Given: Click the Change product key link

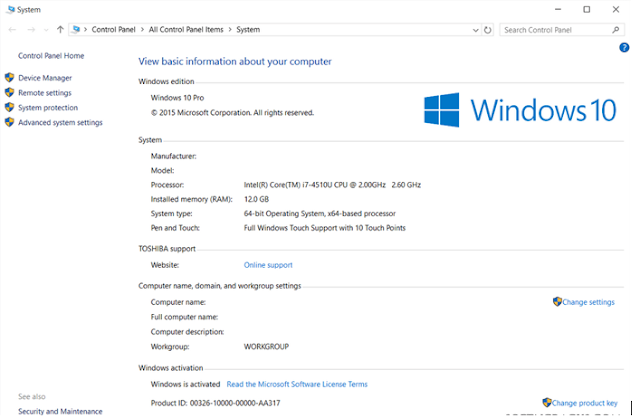Looking at the screenshot, I should click(584, 403).
